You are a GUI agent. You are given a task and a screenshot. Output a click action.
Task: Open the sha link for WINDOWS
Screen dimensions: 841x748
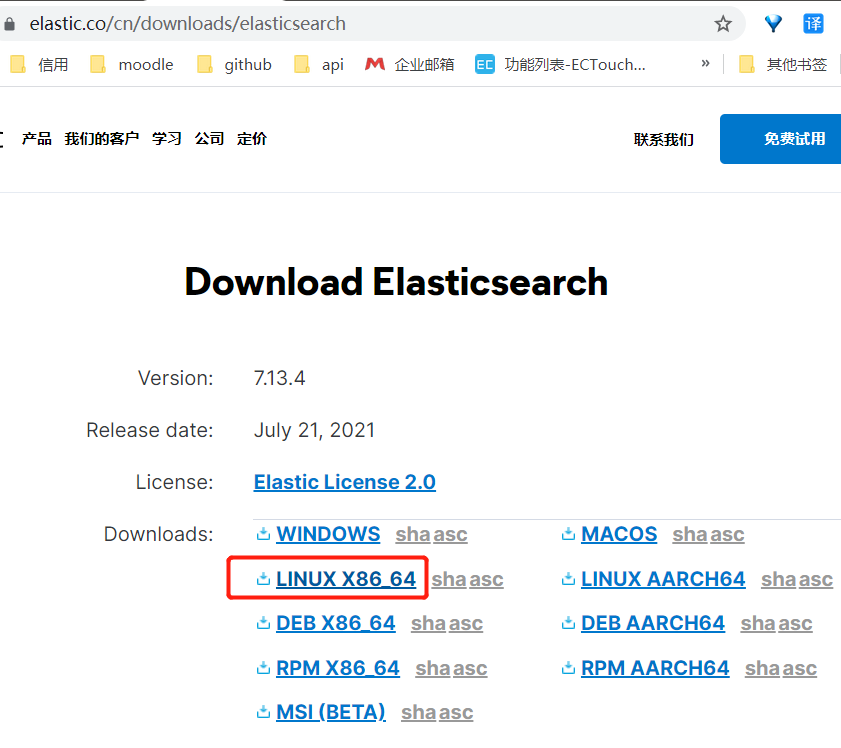point(412,535)
